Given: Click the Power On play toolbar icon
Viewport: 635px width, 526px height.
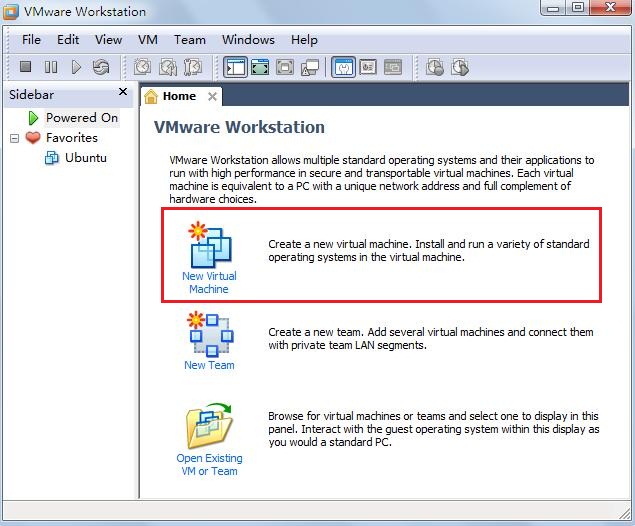Looking at the screenshot, I should (x=76, y=67).
